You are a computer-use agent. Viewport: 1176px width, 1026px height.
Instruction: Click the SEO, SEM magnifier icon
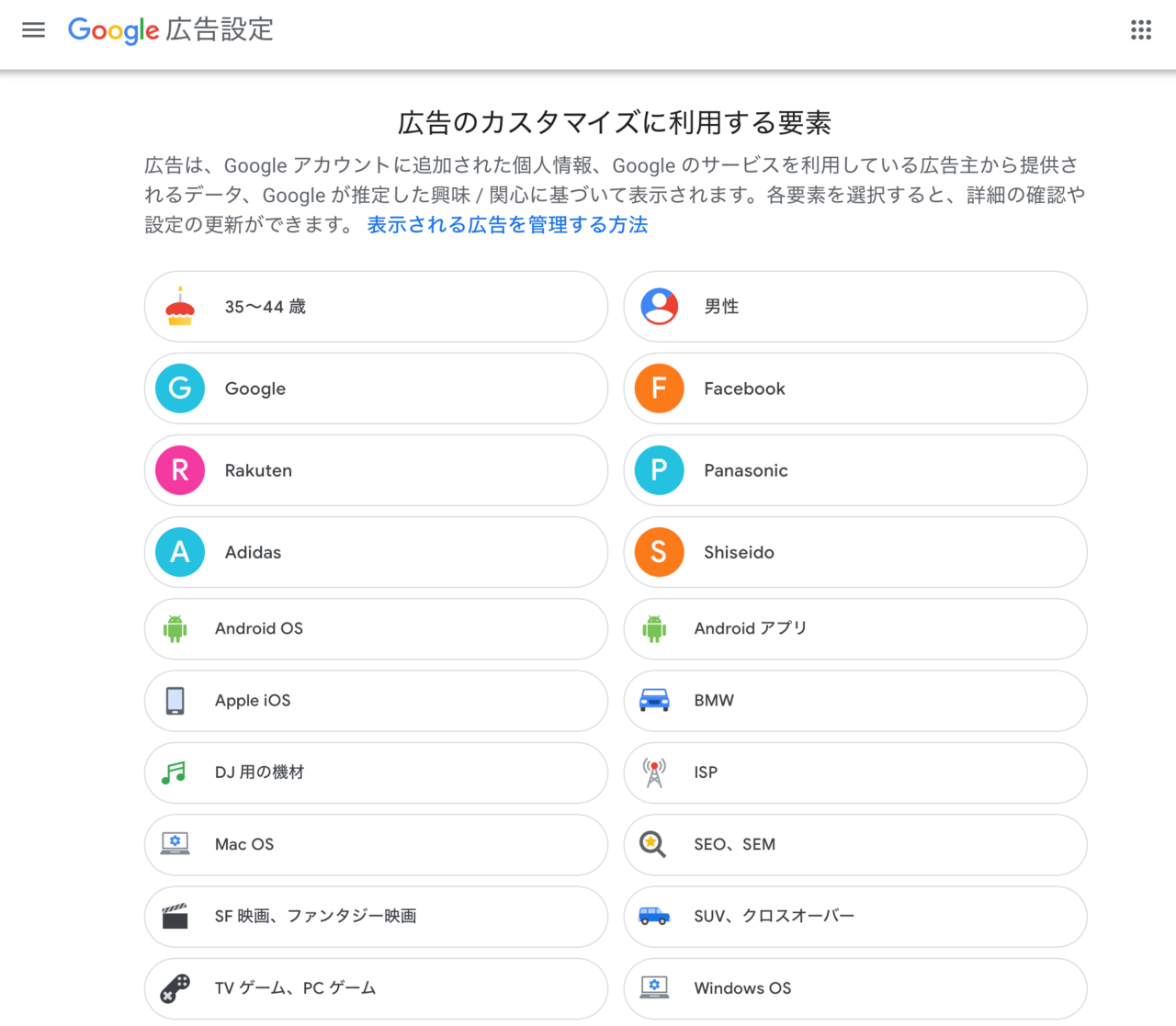(653, 844)
